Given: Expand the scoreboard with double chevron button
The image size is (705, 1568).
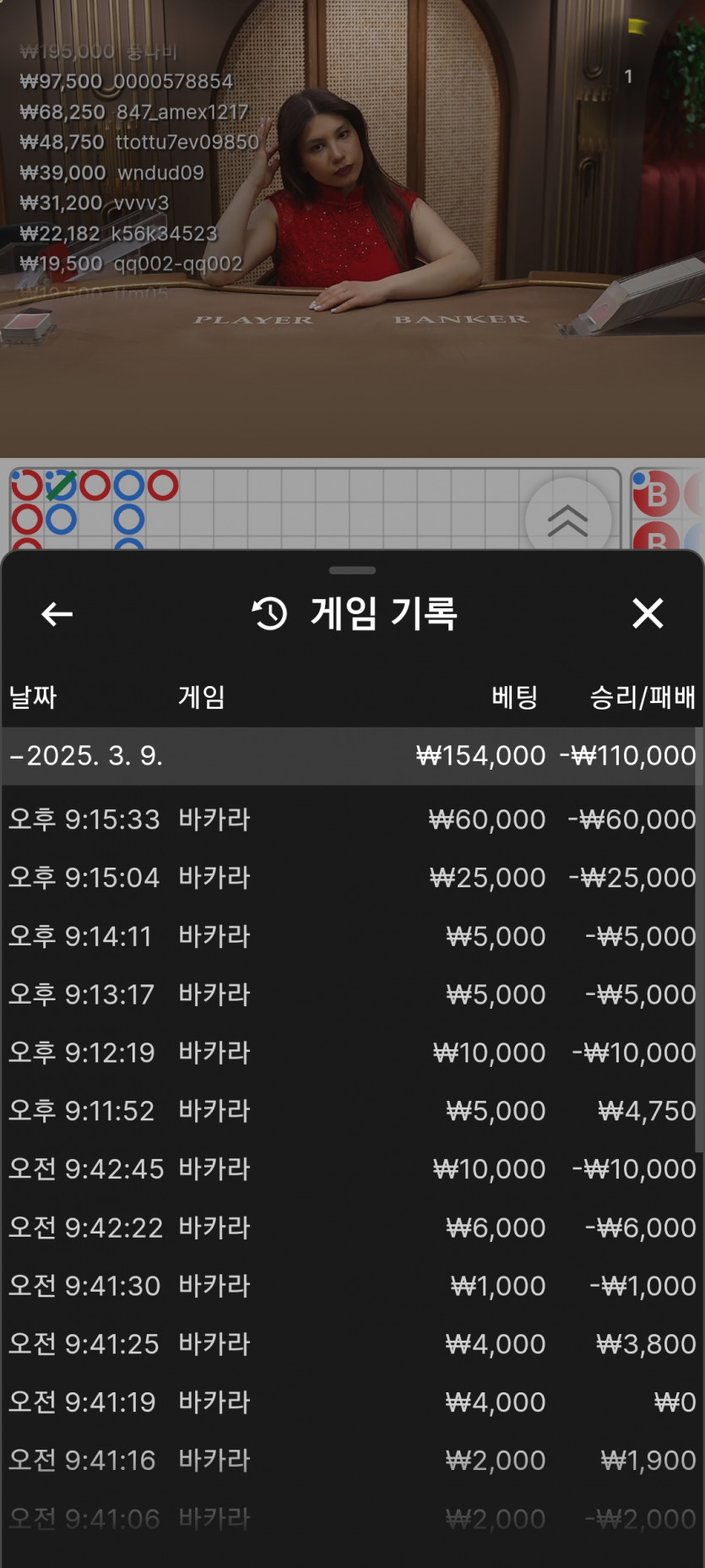Looking at the screenshot, I should point(567,520).
